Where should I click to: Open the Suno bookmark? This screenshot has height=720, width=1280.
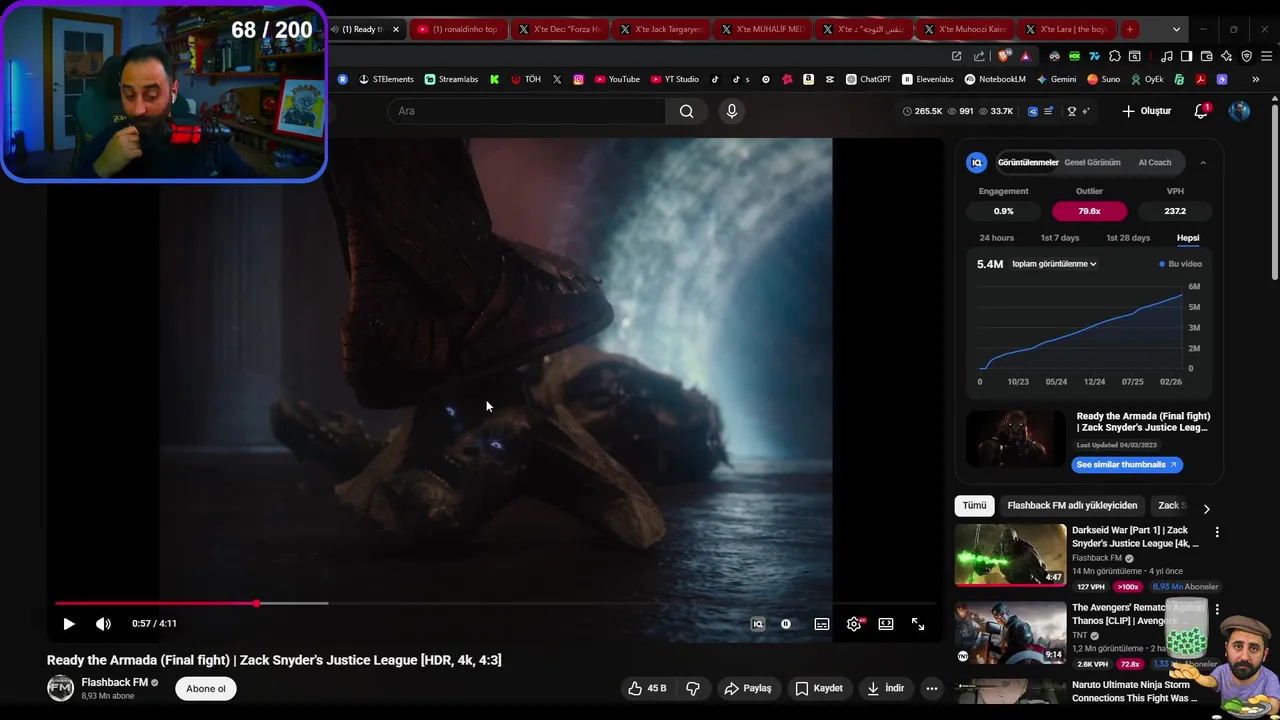click(x=1104, y=79)
